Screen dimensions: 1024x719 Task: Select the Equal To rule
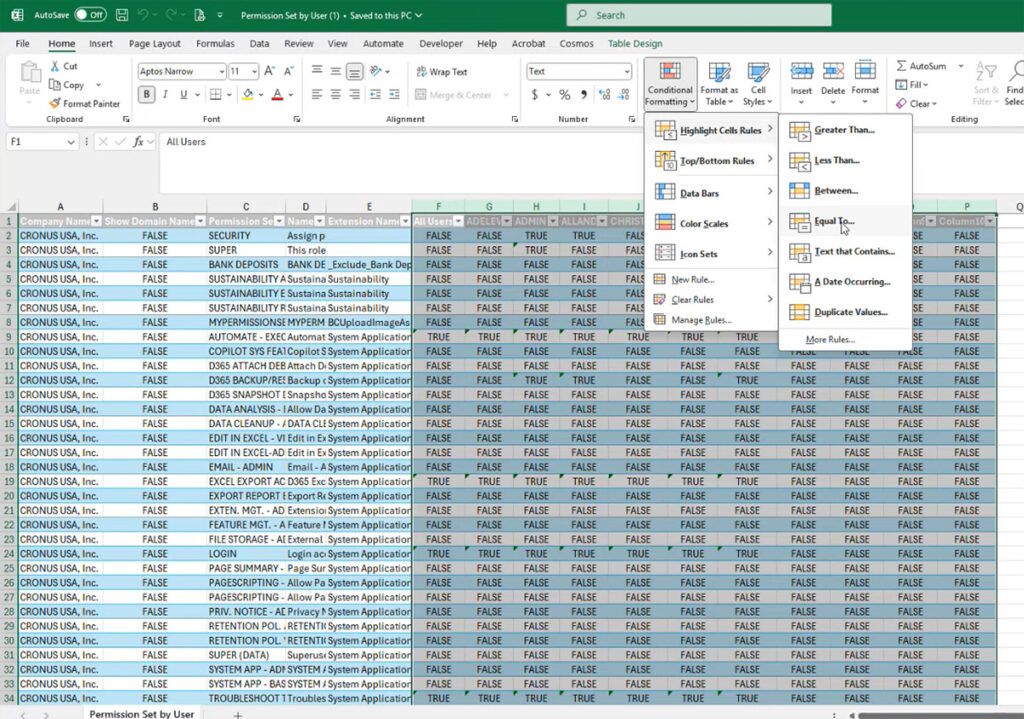(x=845, y=221)
